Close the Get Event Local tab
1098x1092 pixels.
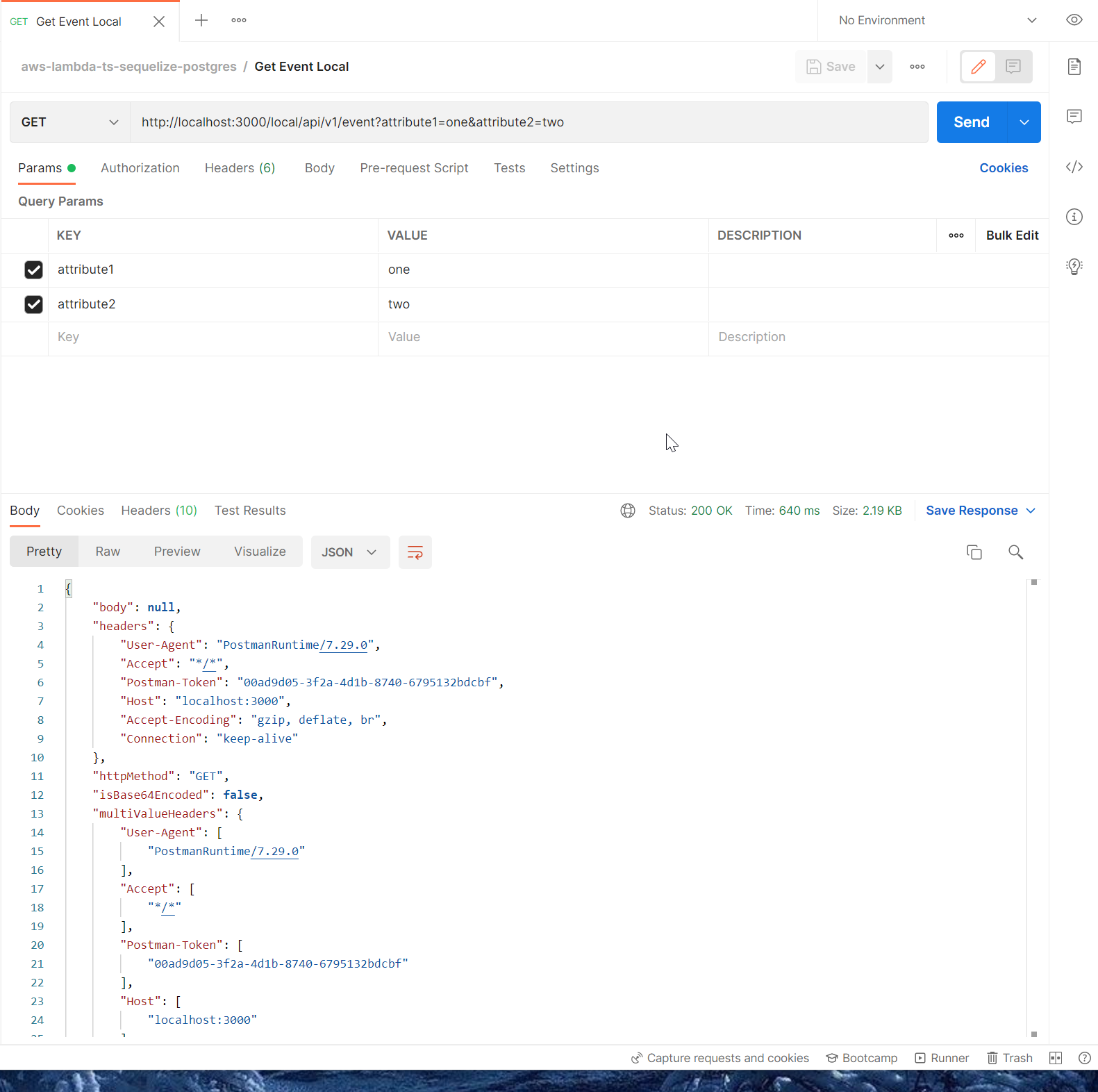coord(159,22)
